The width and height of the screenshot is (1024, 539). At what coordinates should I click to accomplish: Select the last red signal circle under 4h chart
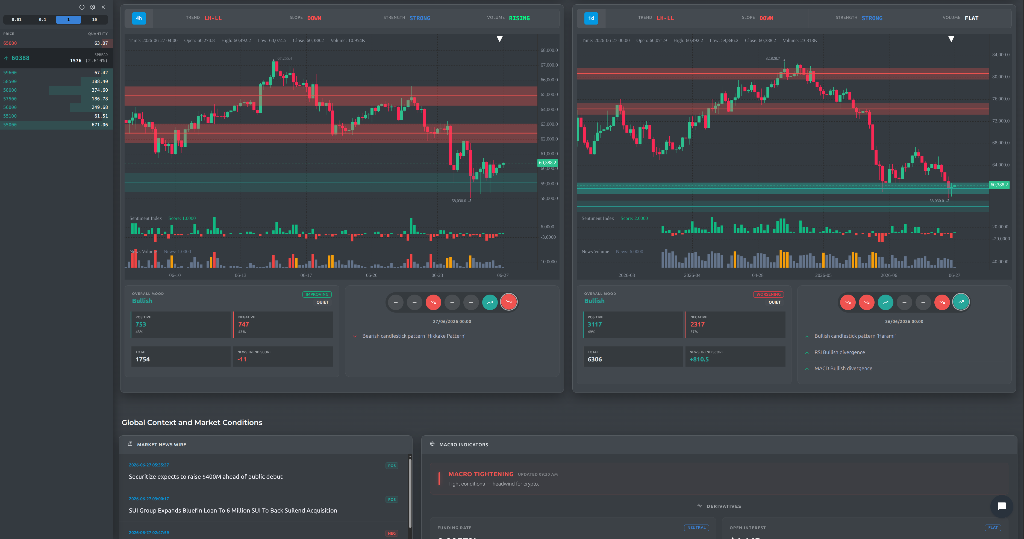click(x=508, y=302)
